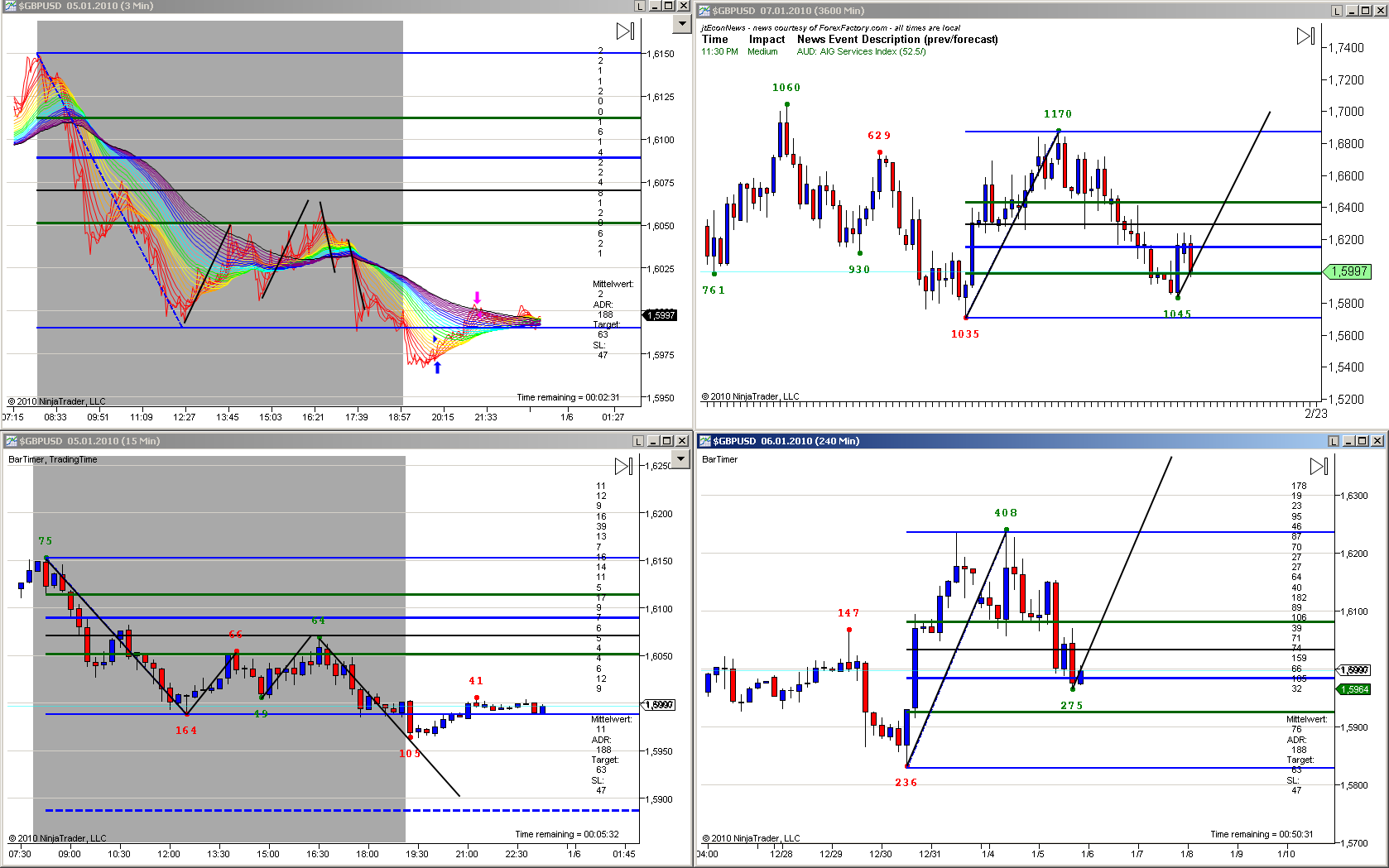Click "Time remaining = 00:05:32" on the 15 Min chart
1389x868 pixels.
(567, 834)
